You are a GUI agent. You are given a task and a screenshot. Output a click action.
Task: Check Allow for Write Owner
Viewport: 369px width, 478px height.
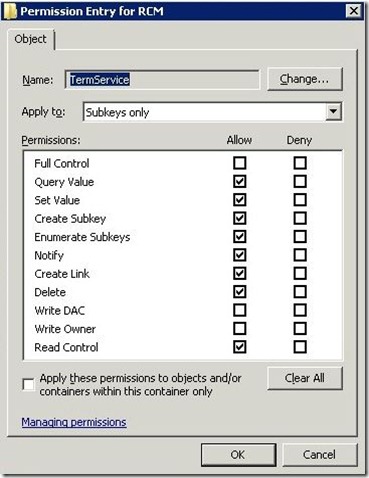click(240, 328)
